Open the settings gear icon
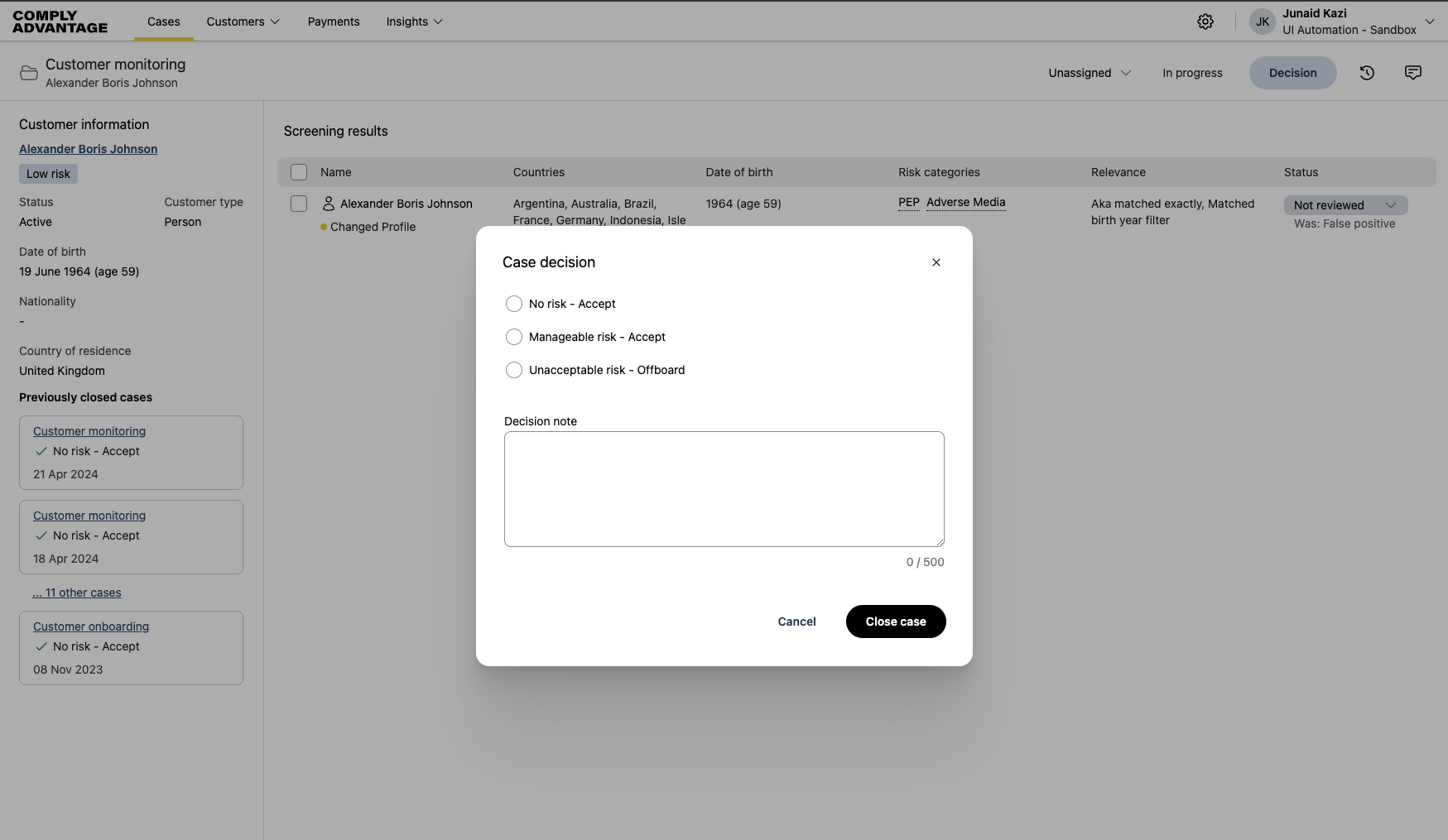 [1205, 22]
